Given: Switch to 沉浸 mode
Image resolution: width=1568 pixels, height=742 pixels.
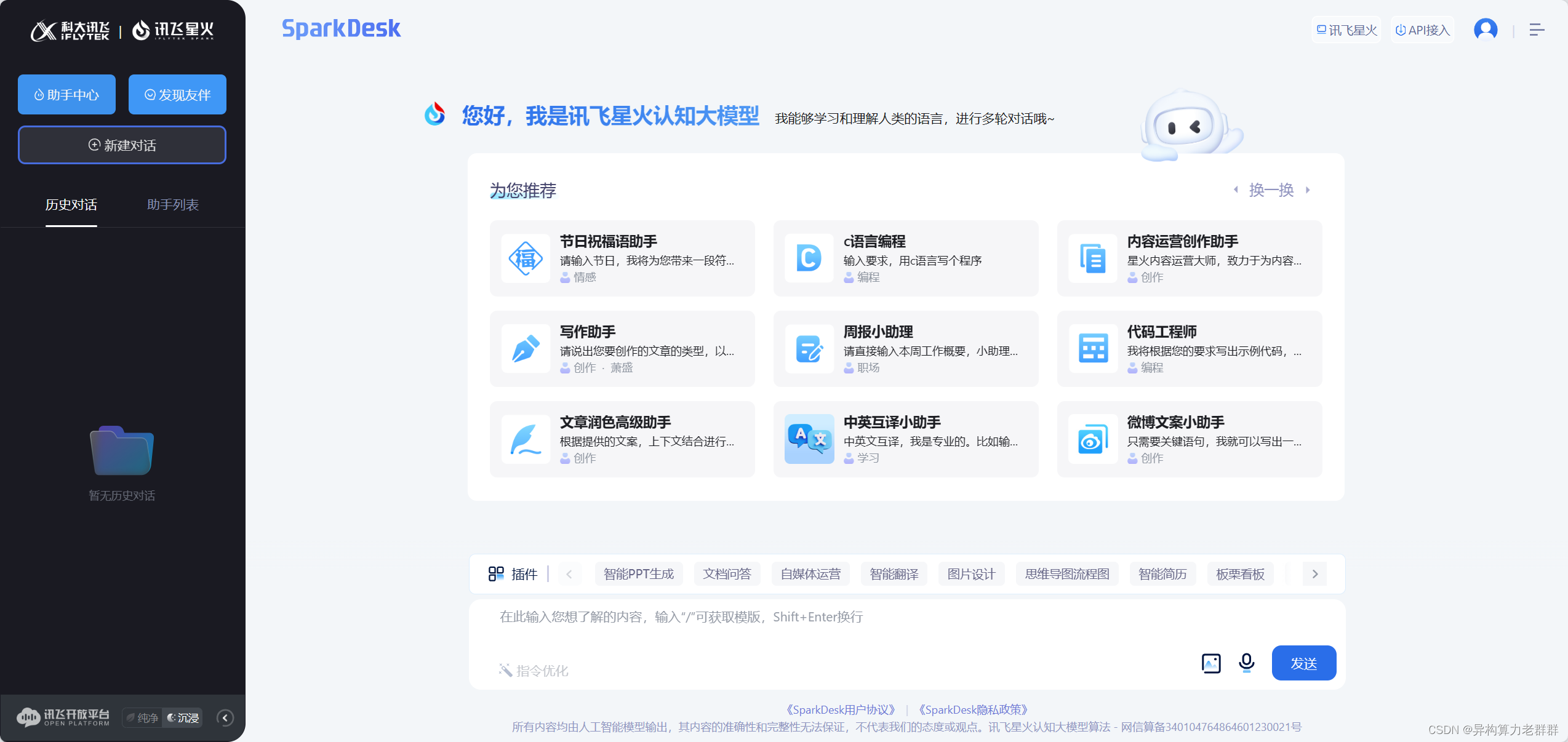Looking at the screenshot, I should (183, 718).
